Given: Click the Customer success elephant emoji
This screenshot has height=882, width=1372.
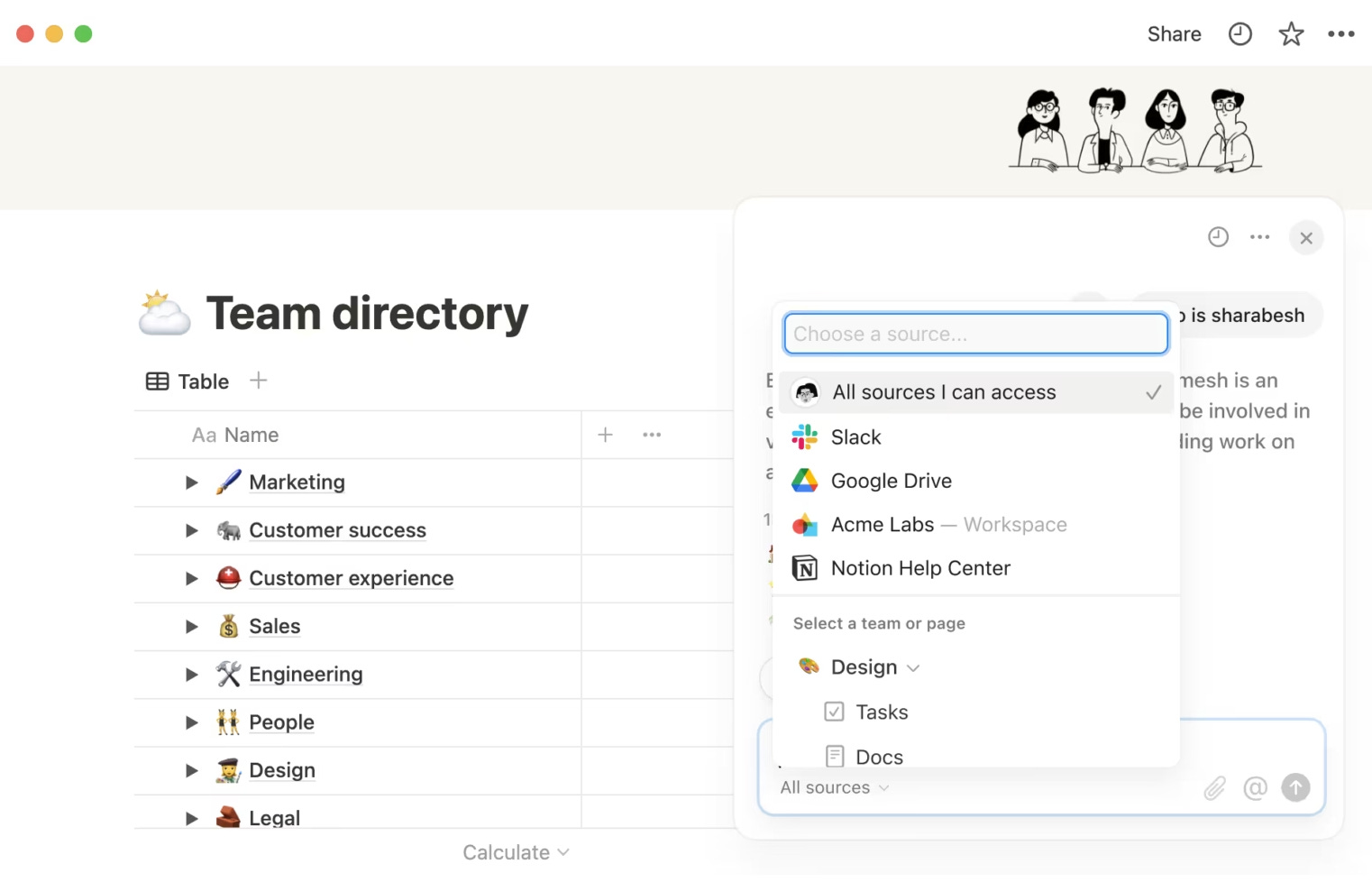Looking at the screenshot, I should pos(228,530).
